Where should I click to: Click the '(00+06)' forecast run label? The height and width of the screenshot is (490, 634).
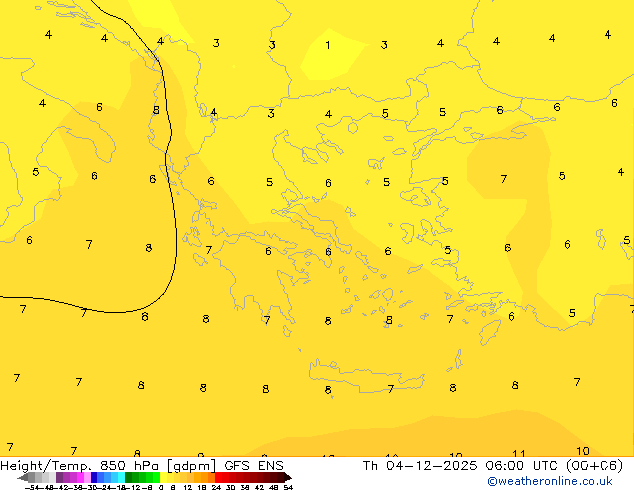click(x=594, y=466)
